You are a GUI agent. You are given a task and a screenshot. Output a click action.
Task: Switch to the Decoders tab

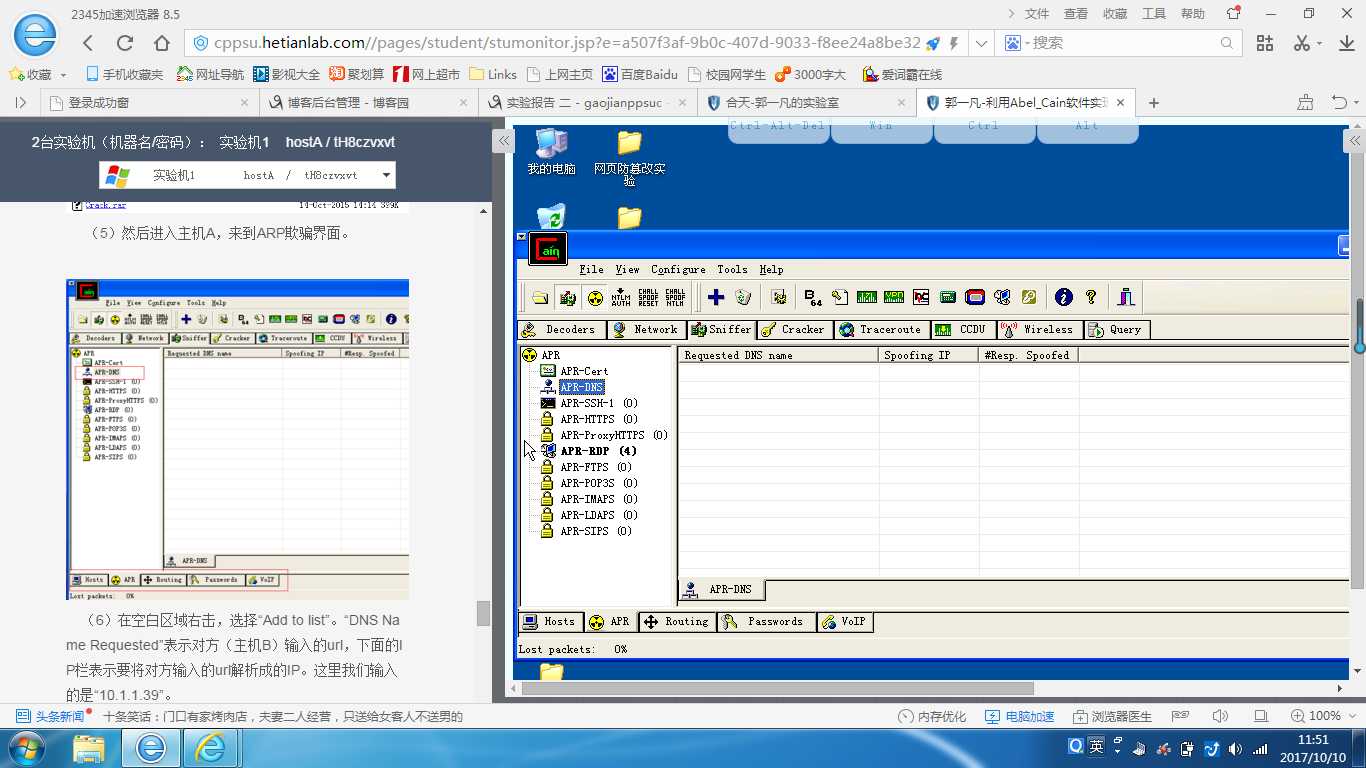pyautogui.click(x=560, y=329)
